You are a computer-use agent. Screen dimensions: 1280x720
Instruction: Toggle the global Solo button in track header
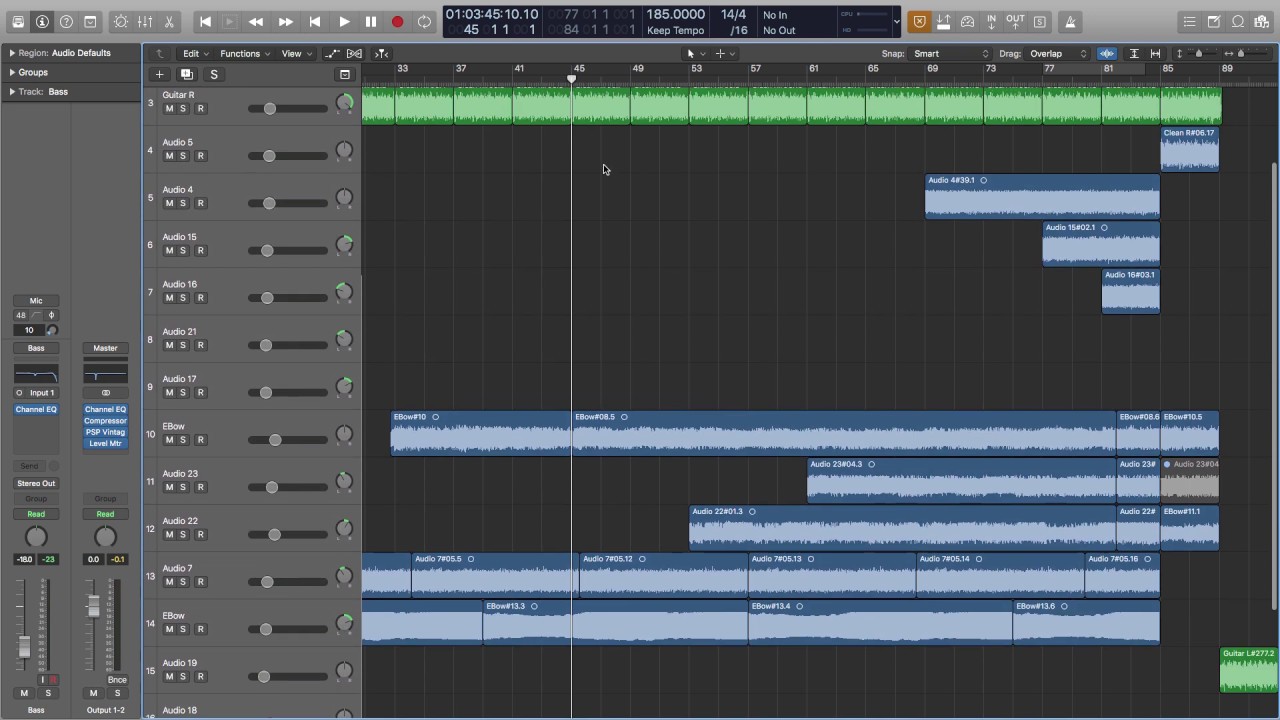pyautogui.click(x=213, y=74)
